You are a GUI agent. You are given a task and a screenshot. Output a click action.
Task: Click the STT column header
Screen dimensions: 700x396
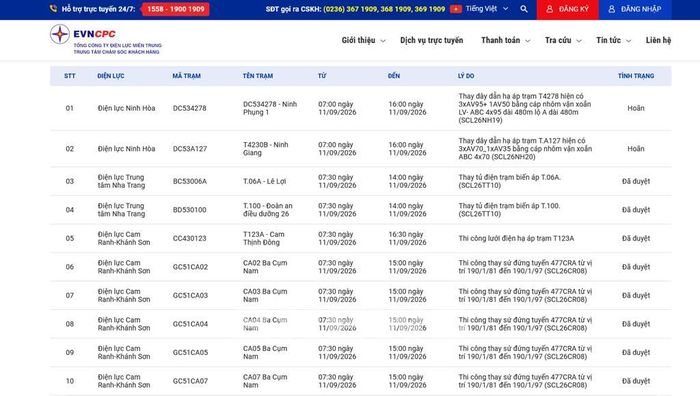70,76
